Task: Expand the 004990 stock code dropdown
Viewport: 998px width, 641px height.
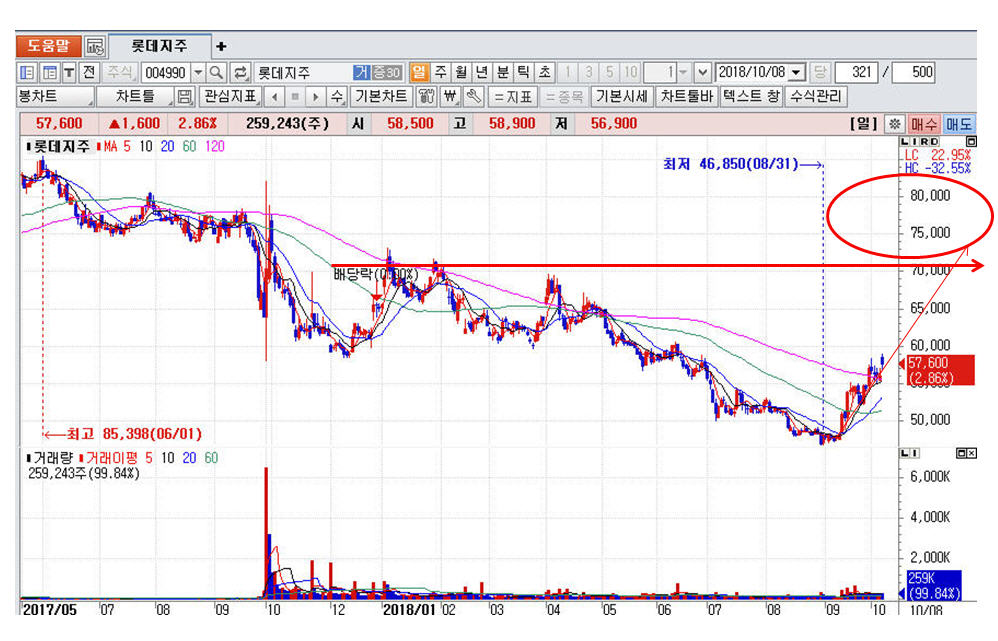Action: (197, 73)
